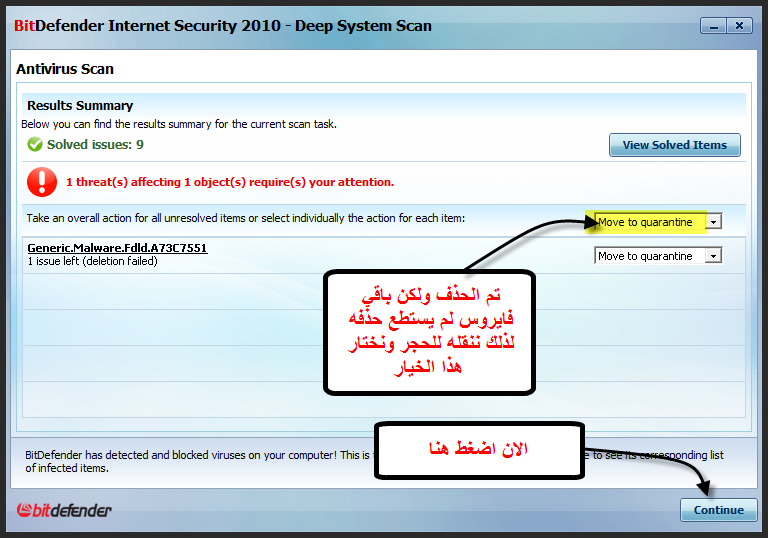The image size is (768, 538).
Task: Click 'Below you can find the results summary' text
Action: pos(179,124)
